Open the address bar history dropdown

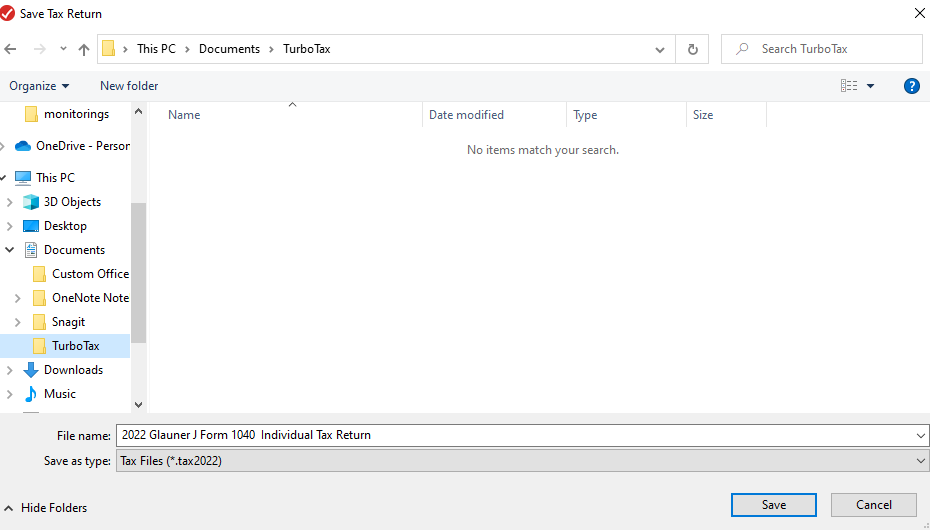pyautogui.click(x=660, y=49)
